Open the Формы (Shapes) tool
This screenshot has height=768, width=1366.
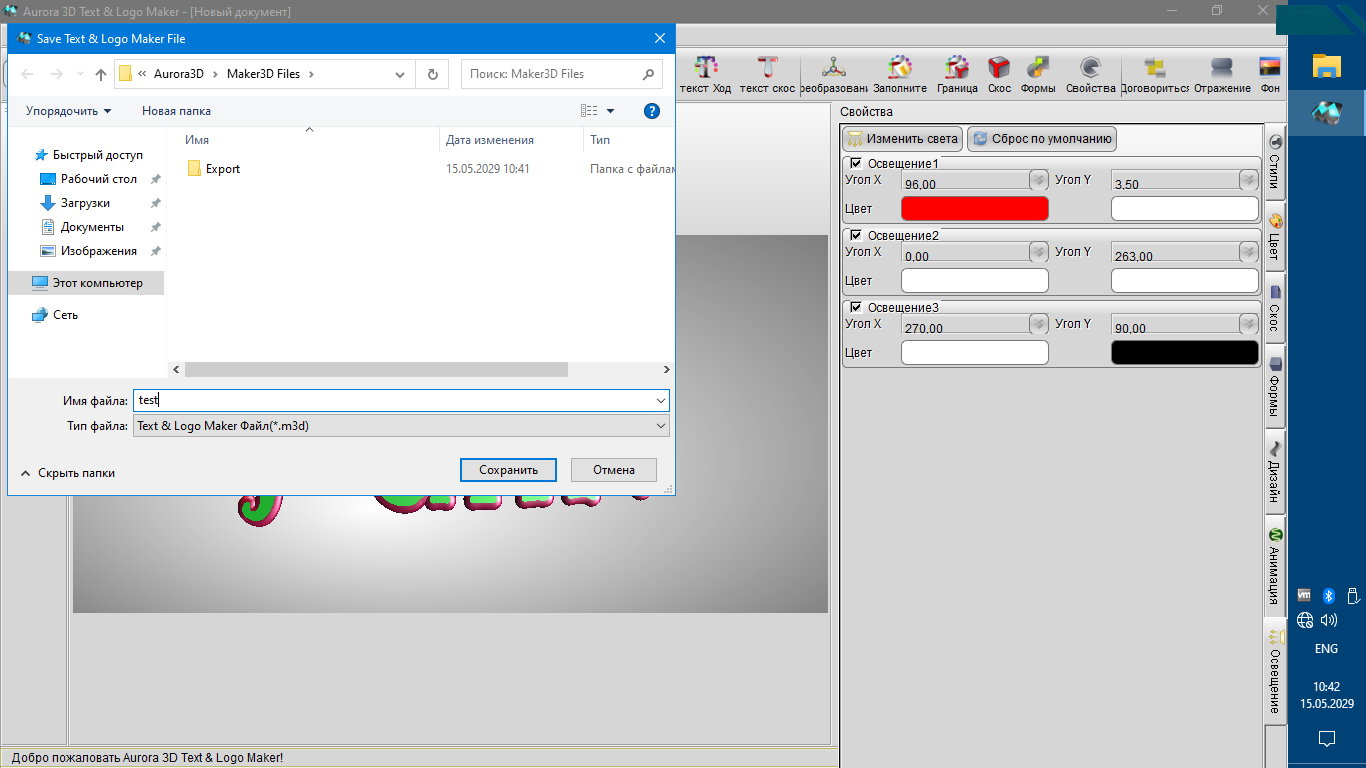1038,74
